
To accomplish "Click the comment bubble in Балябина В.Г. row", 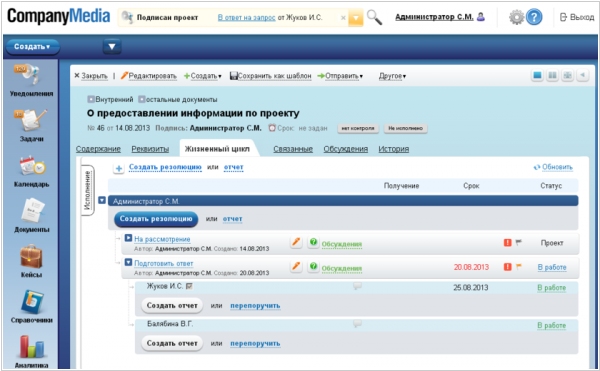I will pos(357,324).
